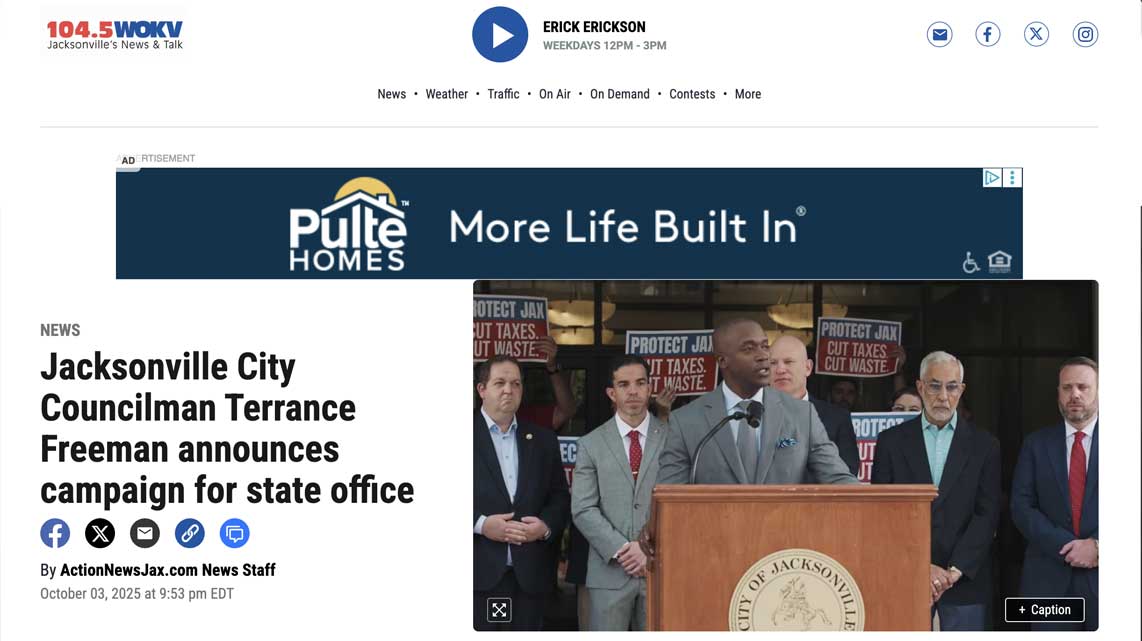The height and width of the screenshot is (641, 1142).
Task: Open the station's Instagram page
Action: click(1085, 35)
